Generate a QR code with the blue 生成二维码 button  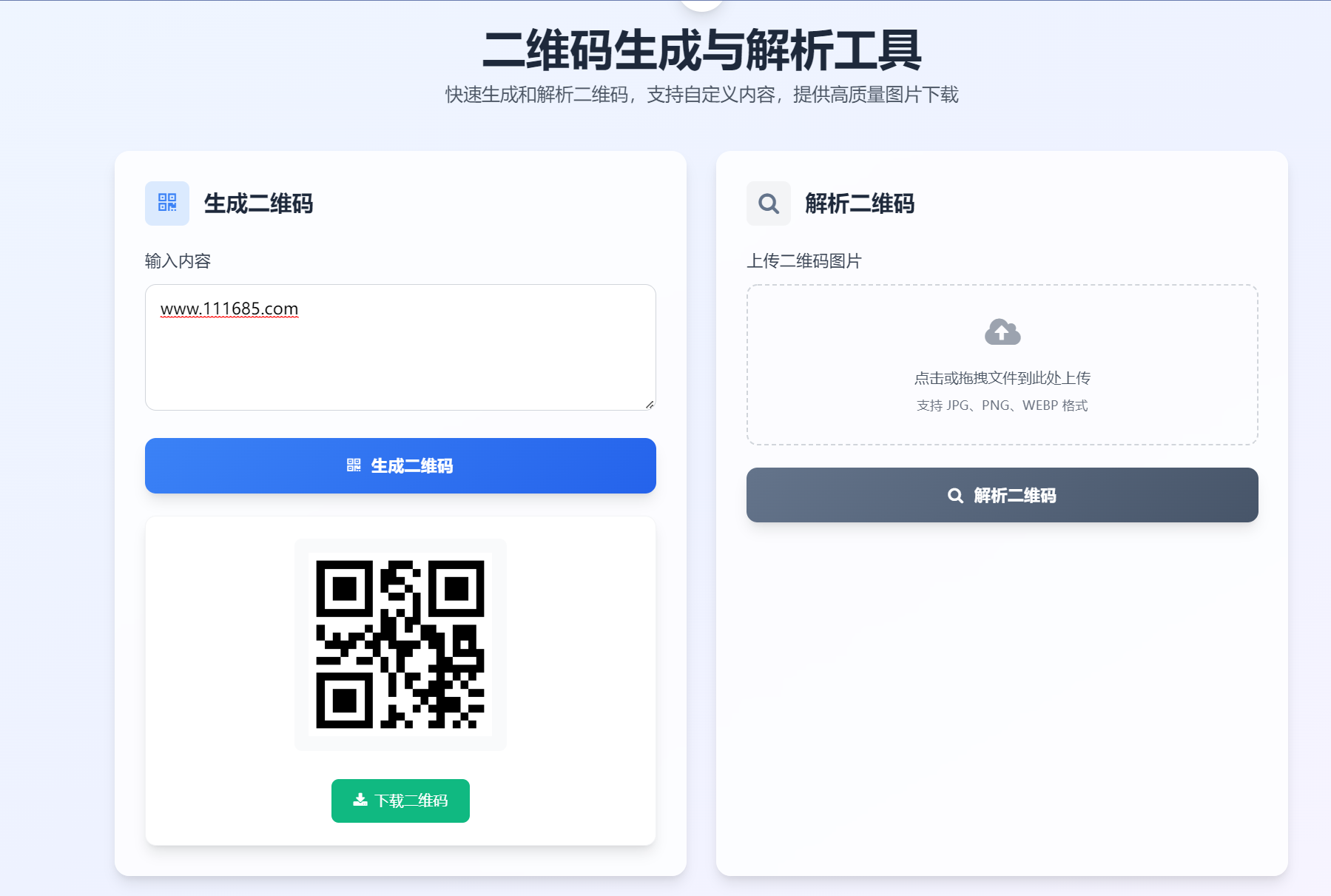pyautogui.click(x=400, y=465)
